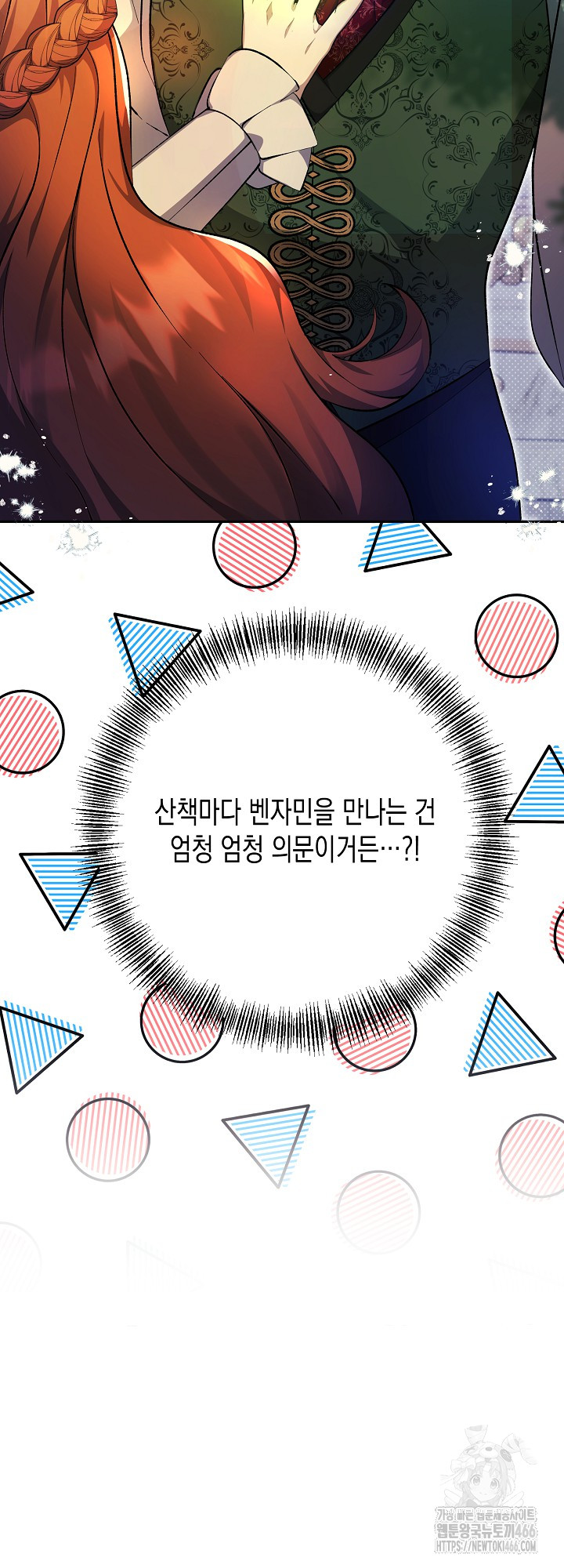
Task: Click the 웹툰왕국뉴토끼466 watermark text
Action: (x=486, y=1532)
